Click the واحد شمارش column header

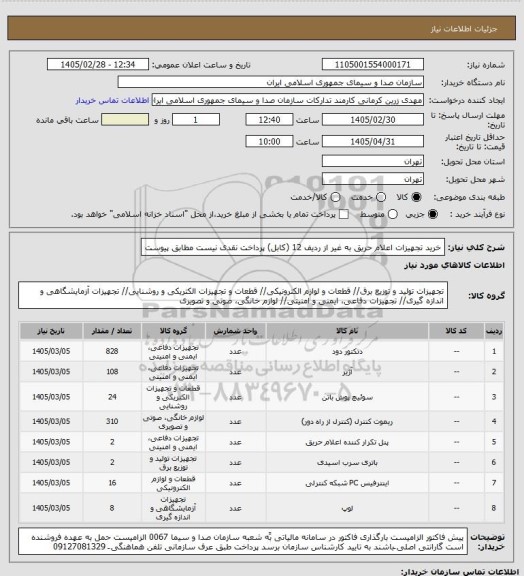[x=235, y=331]
